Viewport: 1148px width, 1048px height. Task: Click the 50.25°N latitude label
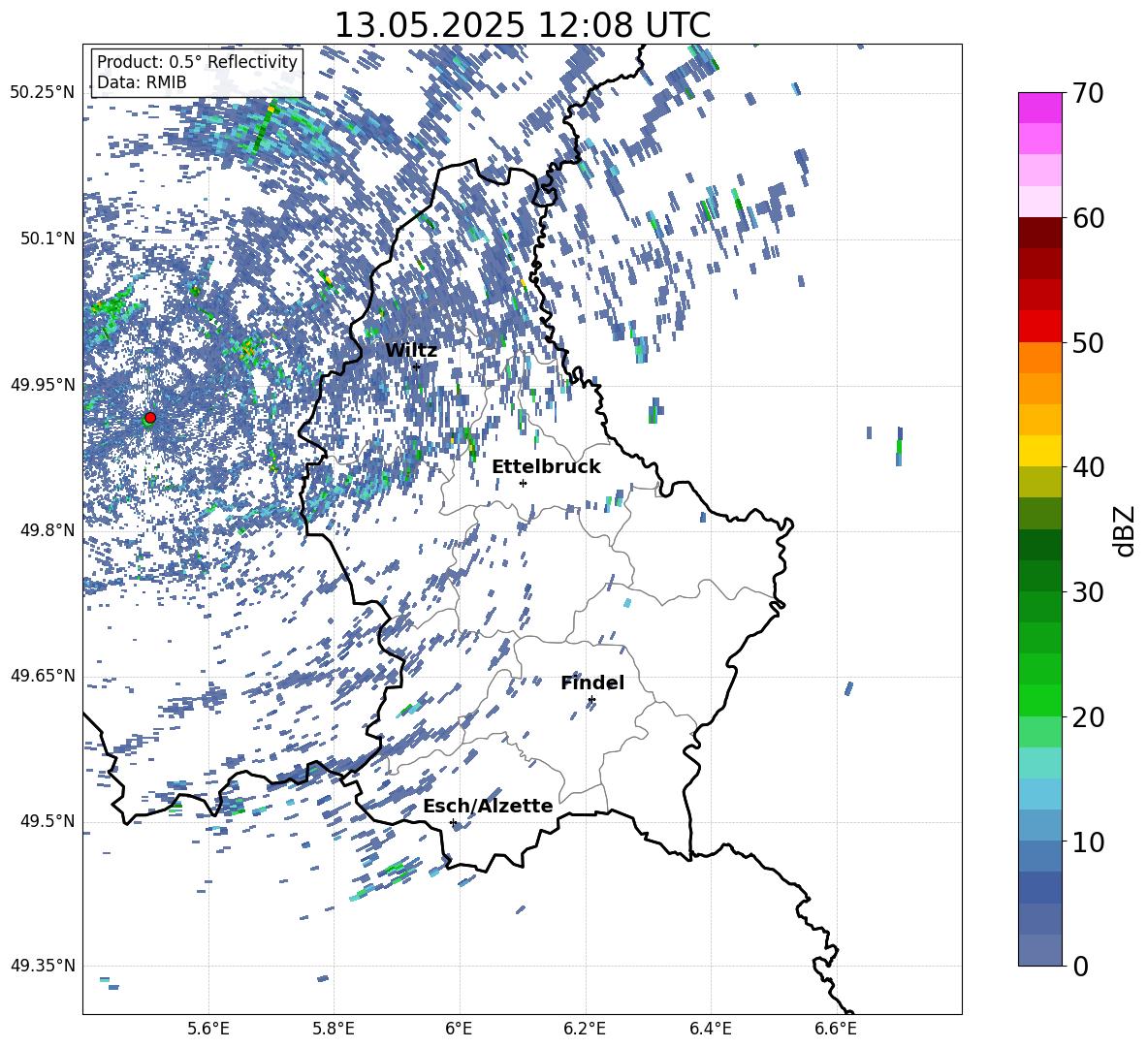(x=43, y=93)
